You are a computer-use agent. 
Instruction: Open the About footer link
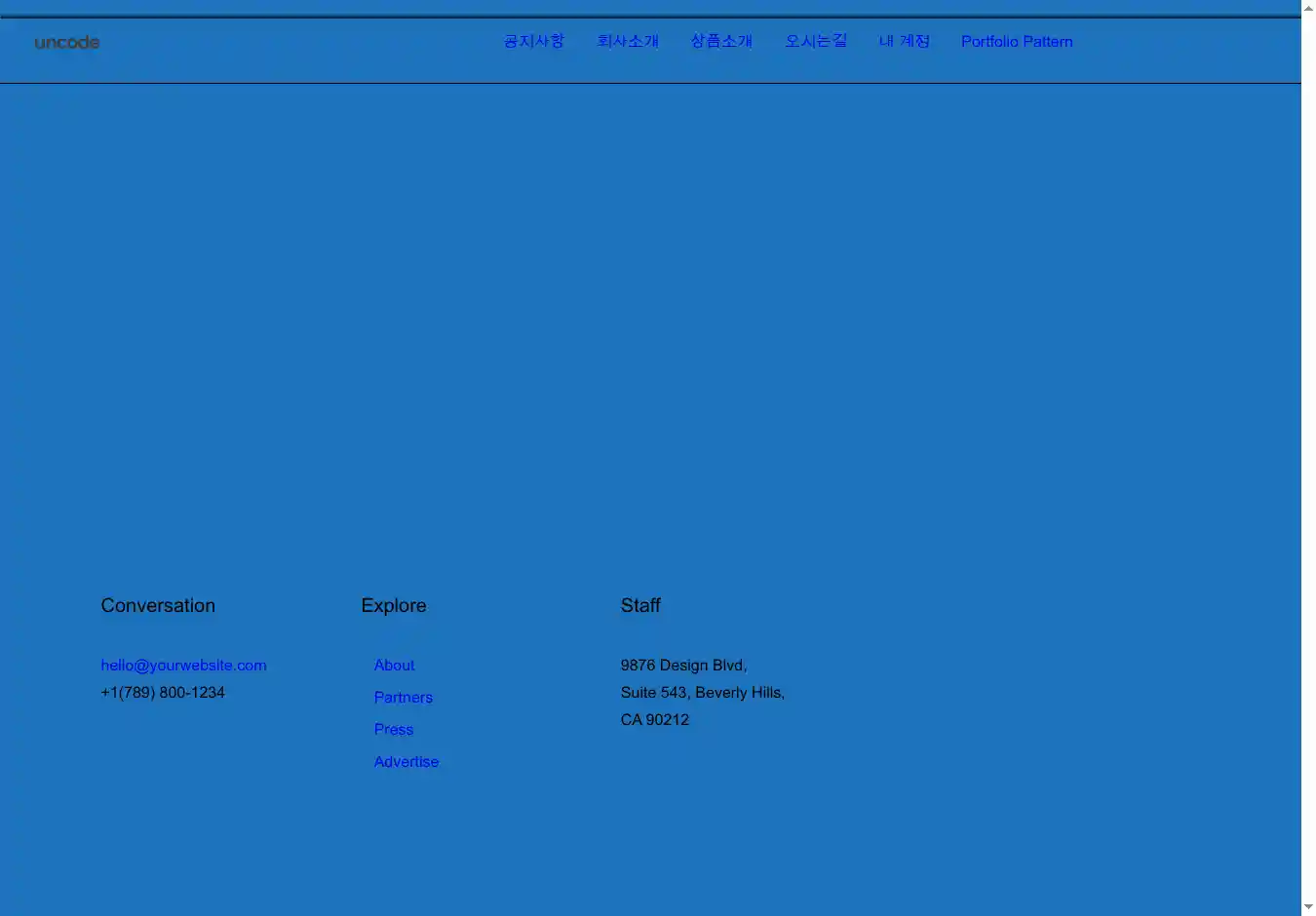click(x=394, y=665)
